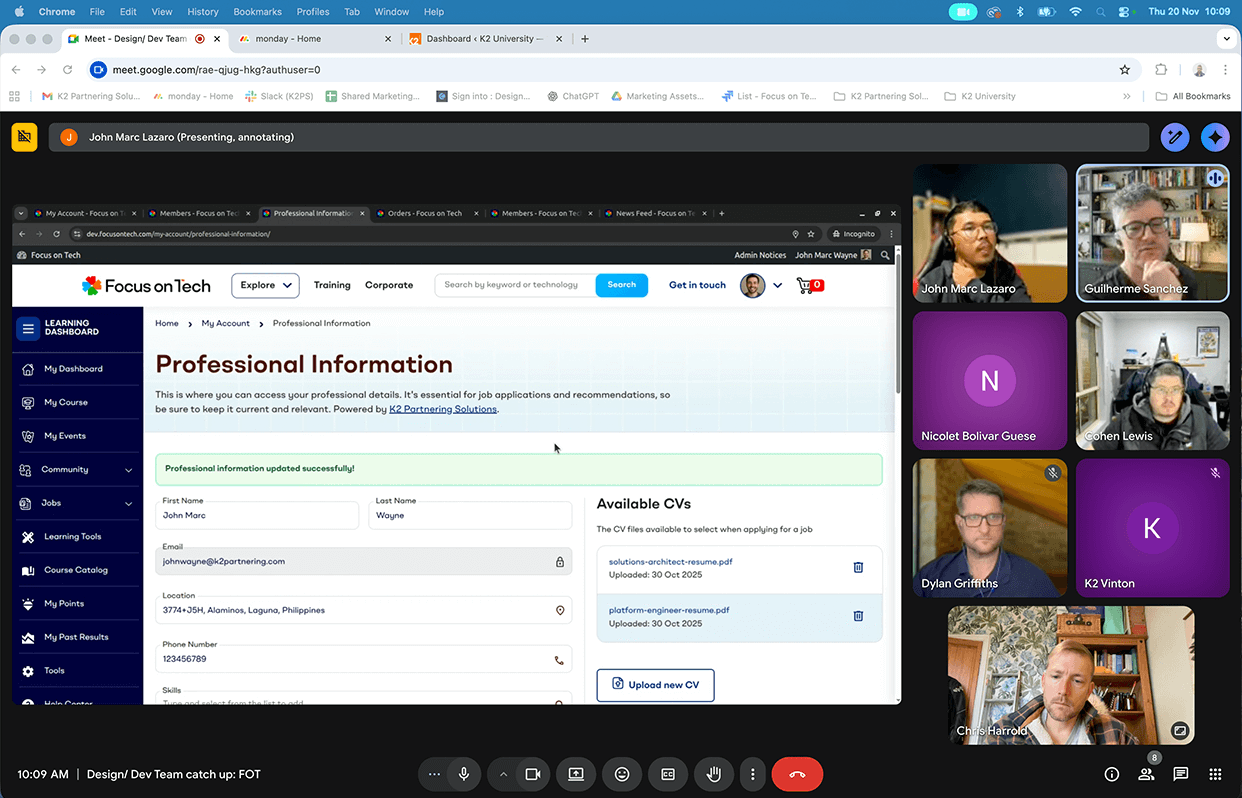Toggle closed captions button
The width and height of the screenshot is (1242, 798).
pos(668,774)
